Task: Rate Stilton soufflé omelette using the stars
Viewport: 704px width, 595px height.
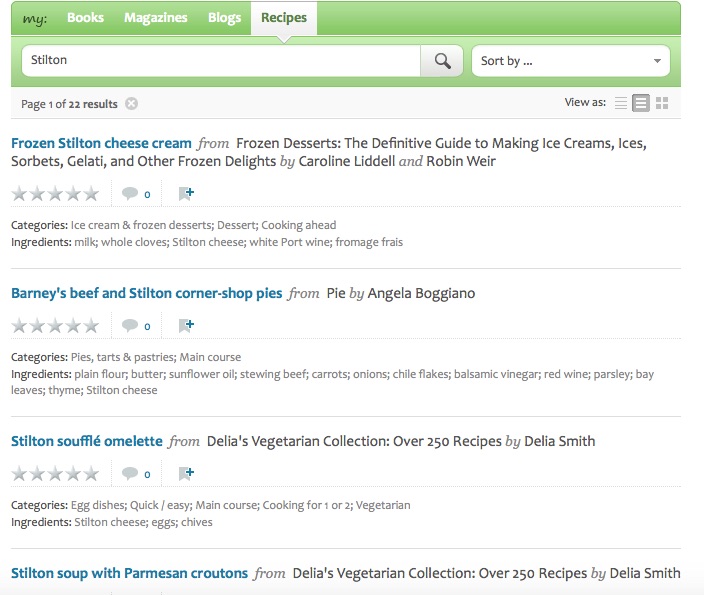Action: point(55,473)
